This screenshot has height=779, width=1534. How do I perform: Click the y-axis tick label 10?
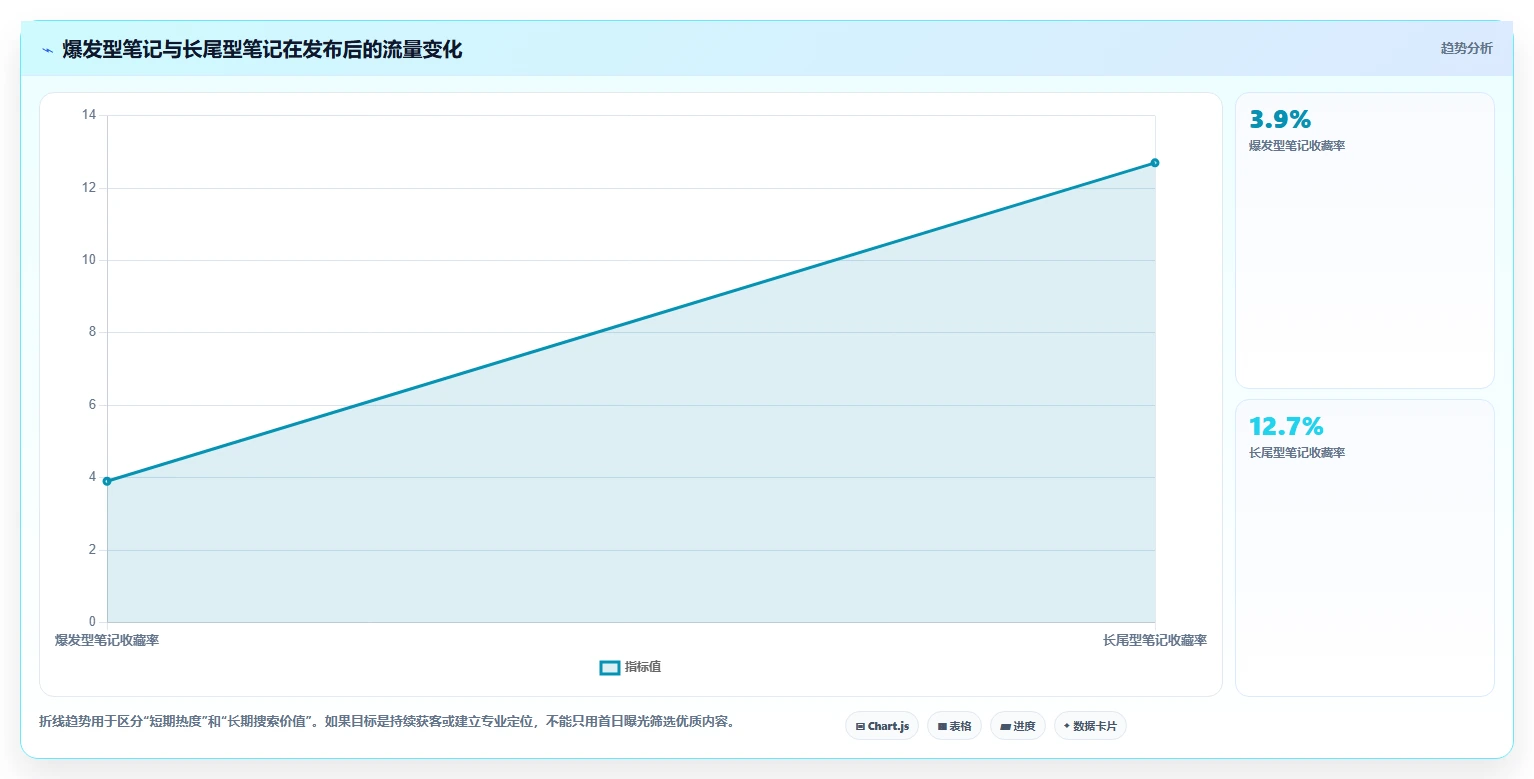[89, 260]
